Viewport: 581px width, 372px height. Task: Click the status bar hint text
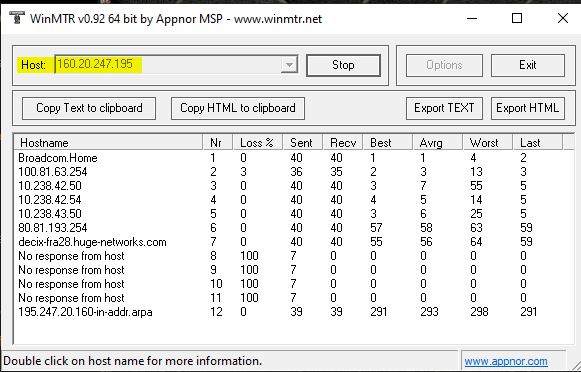(x=132, y=361)
